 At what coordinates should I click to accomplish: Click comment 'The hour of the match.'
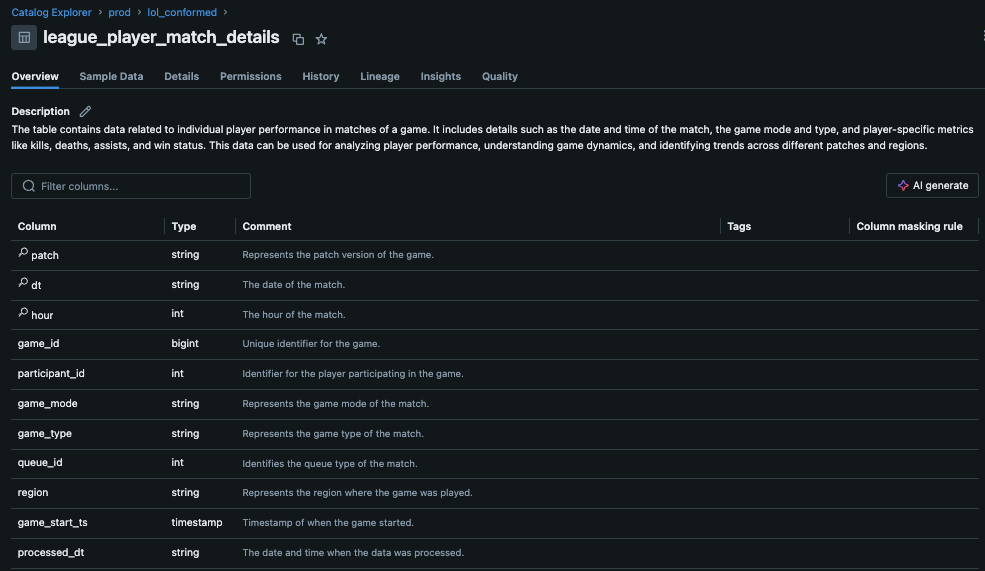pyautogui.click(x=294, y=314)
